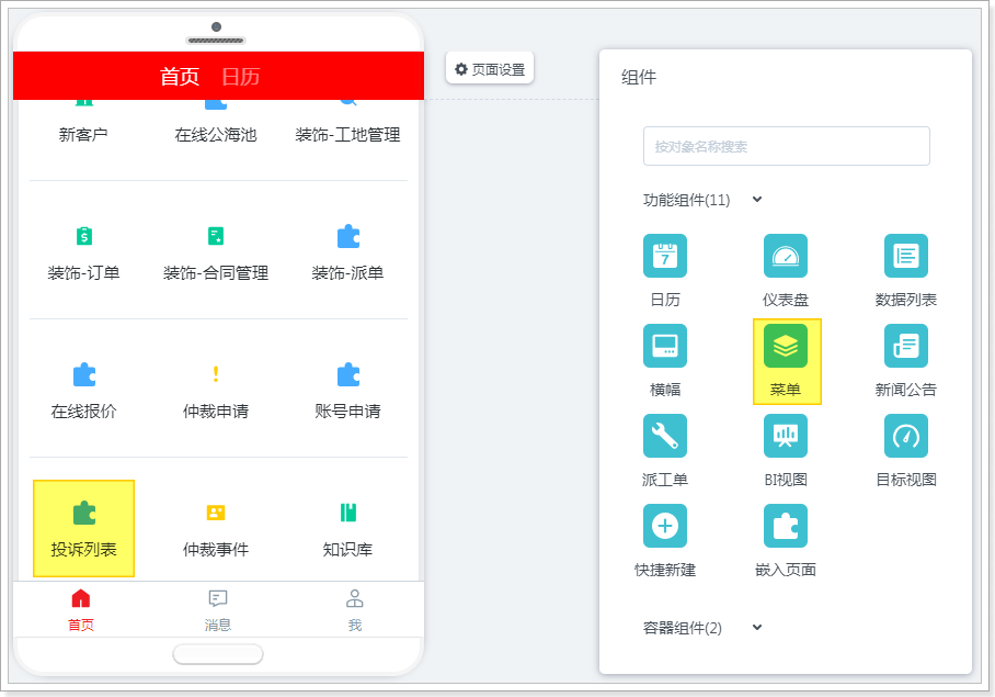Select the highlighted 菜单 menu component

786,346
